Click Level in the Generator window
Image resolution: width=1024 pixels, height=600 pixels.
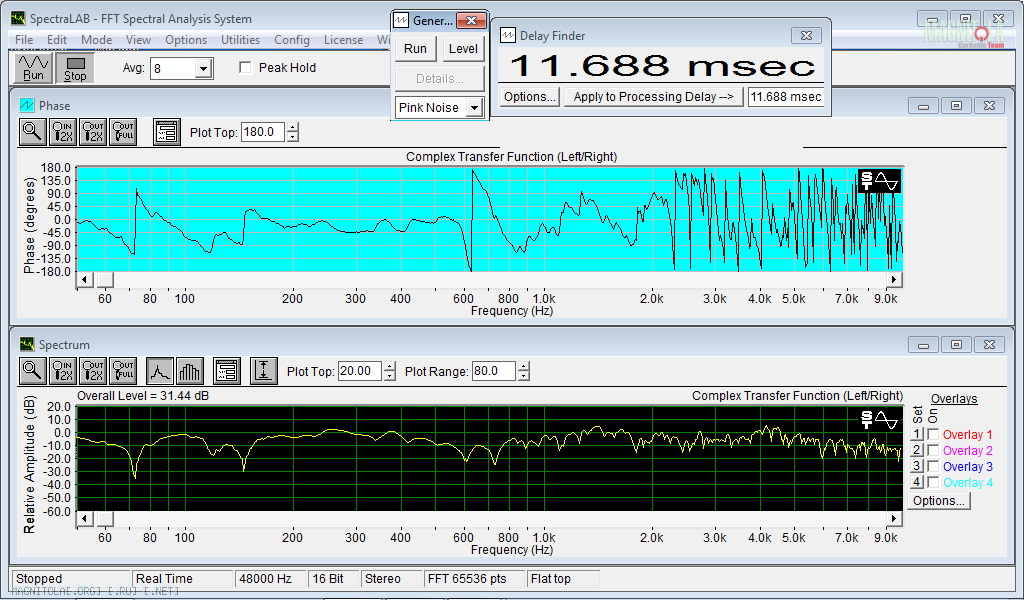[x=464, y=49]
